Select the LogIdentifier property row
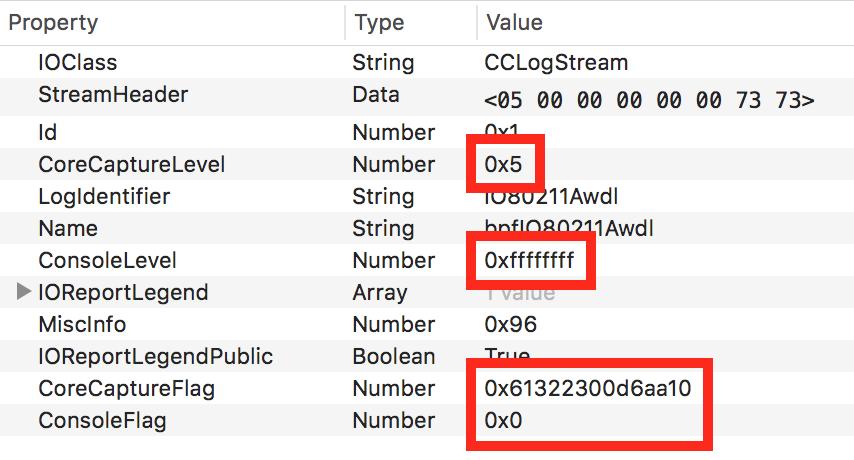 coord(104,196)
